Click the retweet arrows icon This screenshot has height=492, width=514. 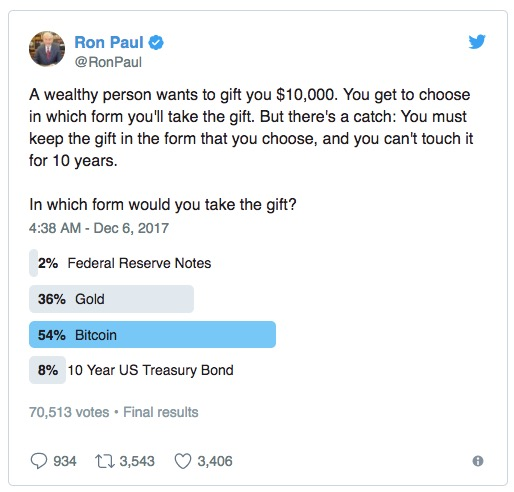click(105, 461)
